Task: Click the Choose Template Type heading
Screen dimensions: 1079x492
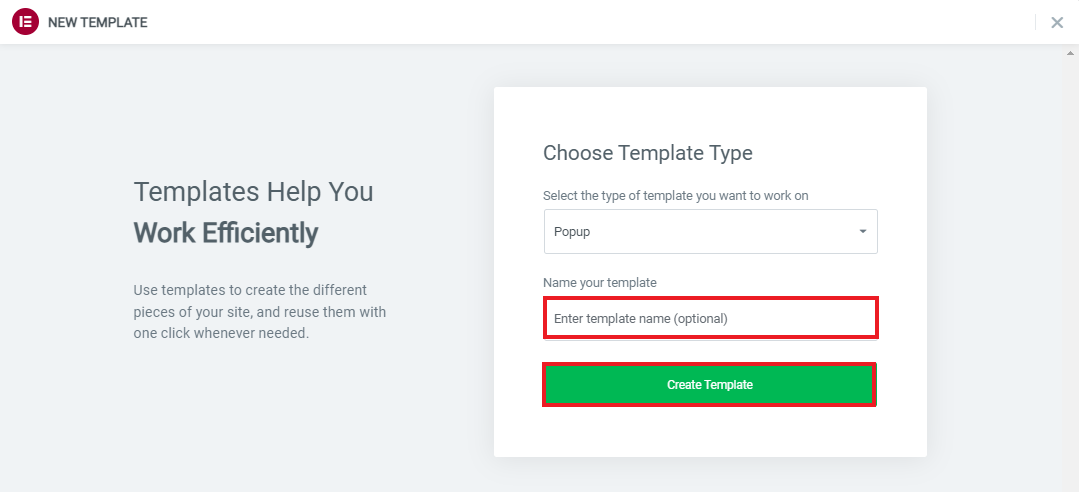Action: click(647, 153)
